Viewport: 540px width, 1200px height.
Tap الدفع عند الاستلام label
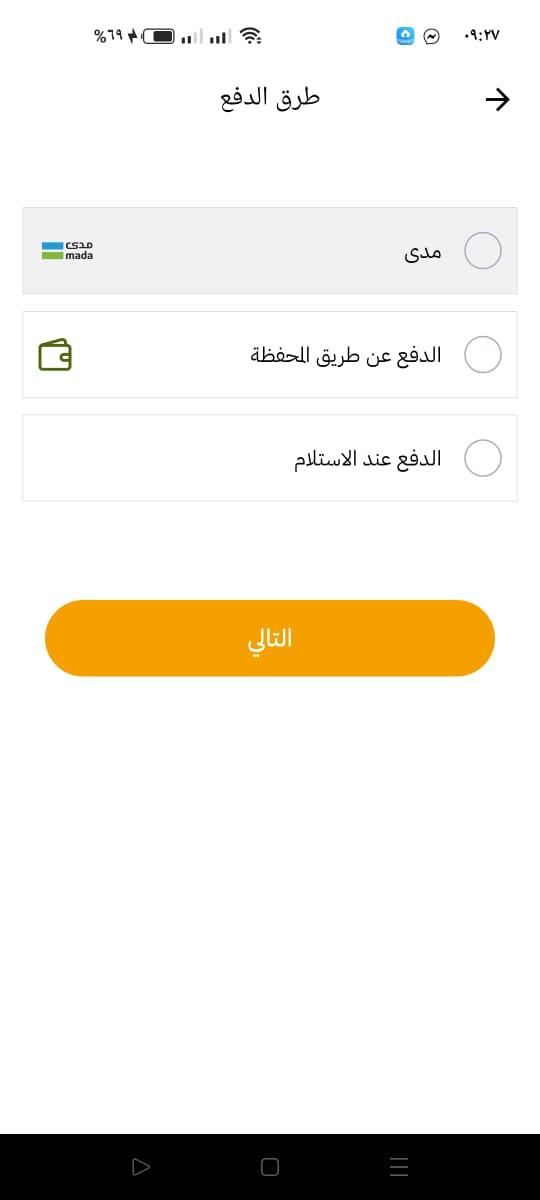coord(368,459)
